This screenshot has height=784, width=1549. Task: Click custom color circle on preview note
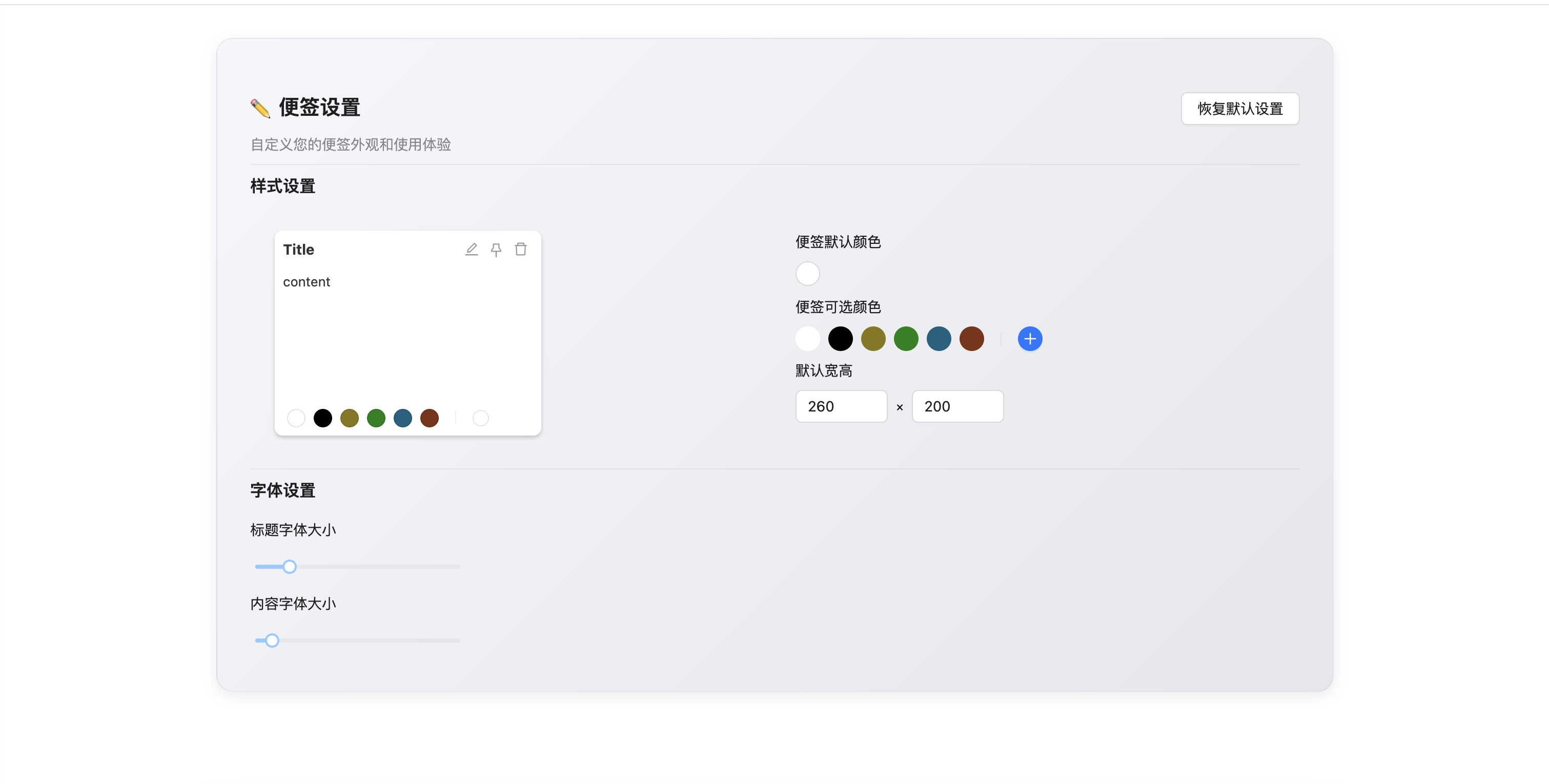click(480, 418)
